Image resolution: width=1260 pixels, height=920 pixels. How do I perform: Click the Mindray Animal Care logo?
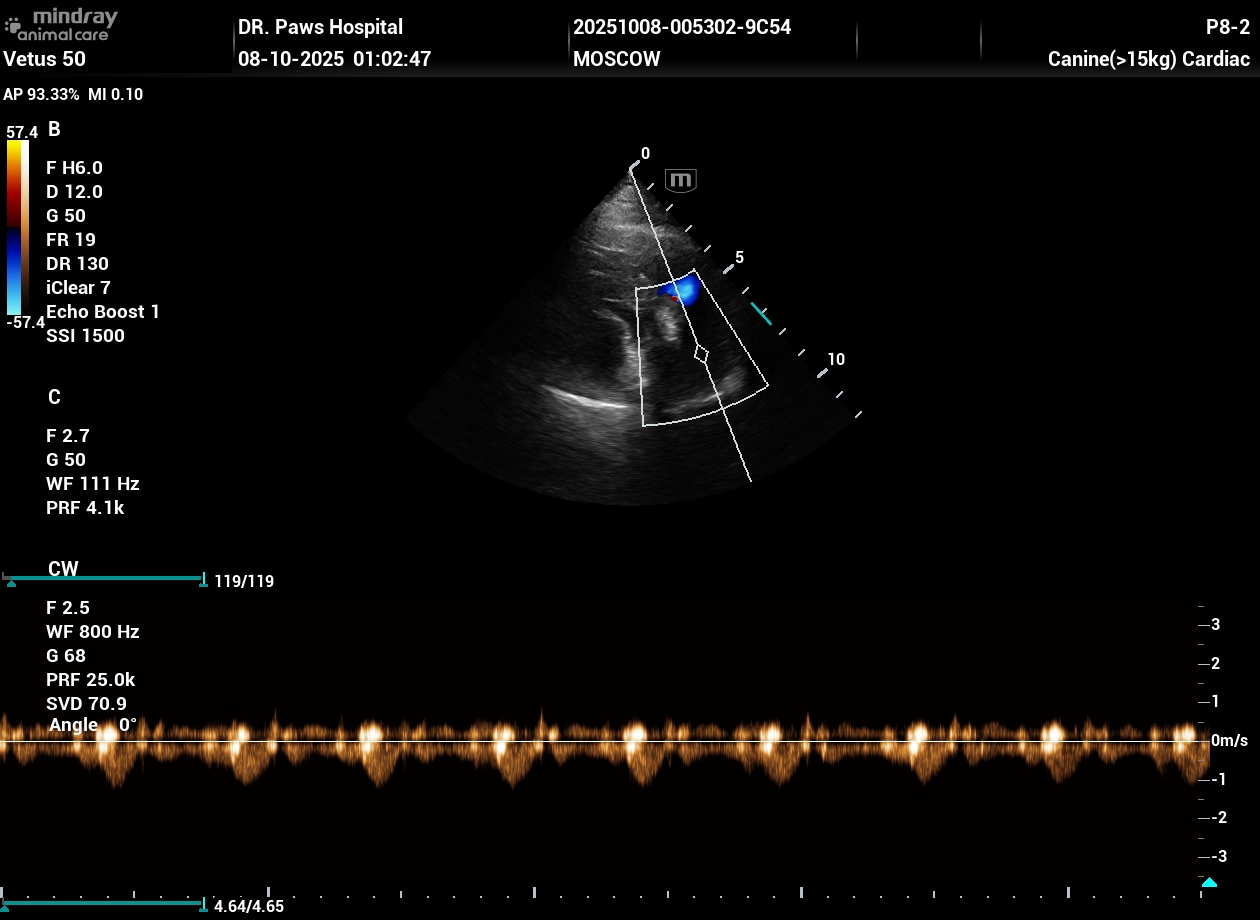[x=61, y=24]
